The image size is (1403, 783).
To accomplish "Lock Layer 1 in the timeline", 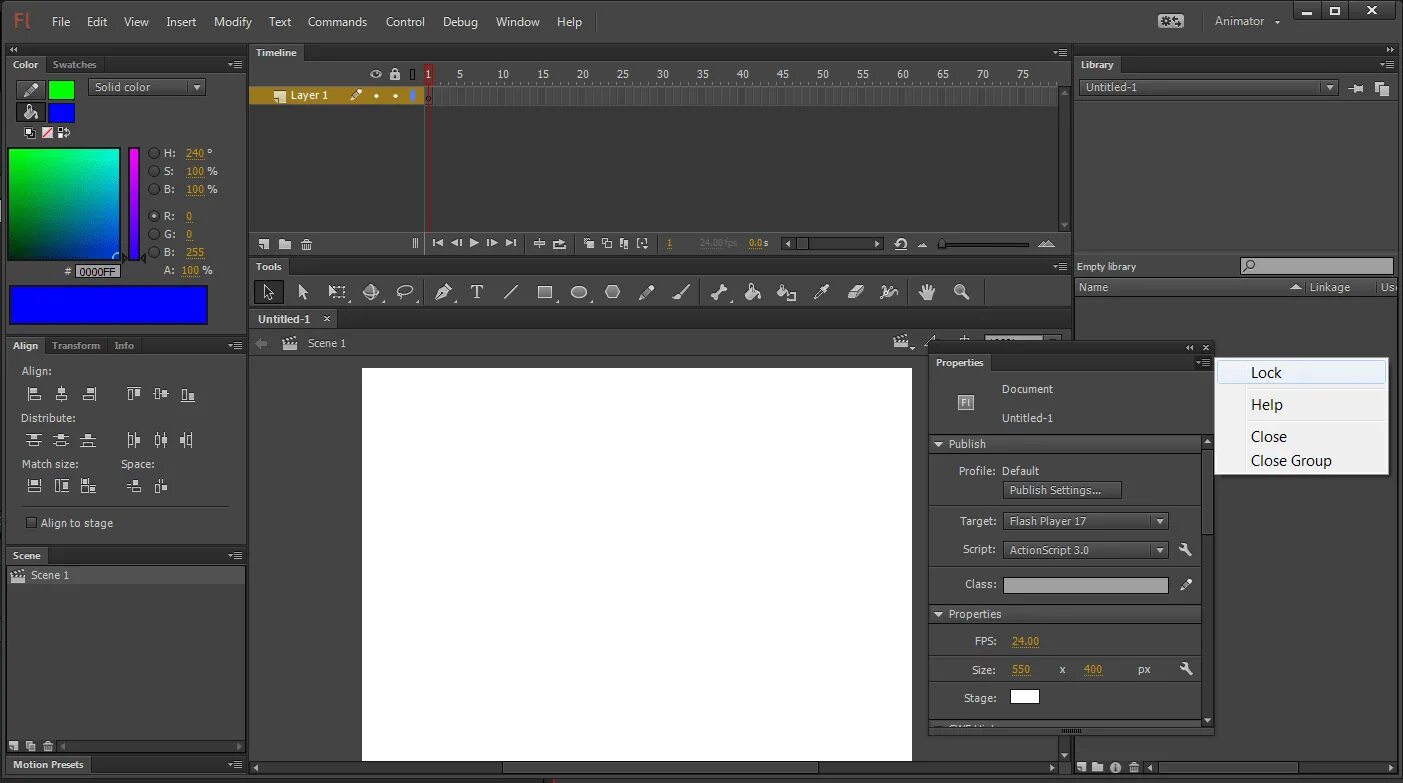I will 394,95.
